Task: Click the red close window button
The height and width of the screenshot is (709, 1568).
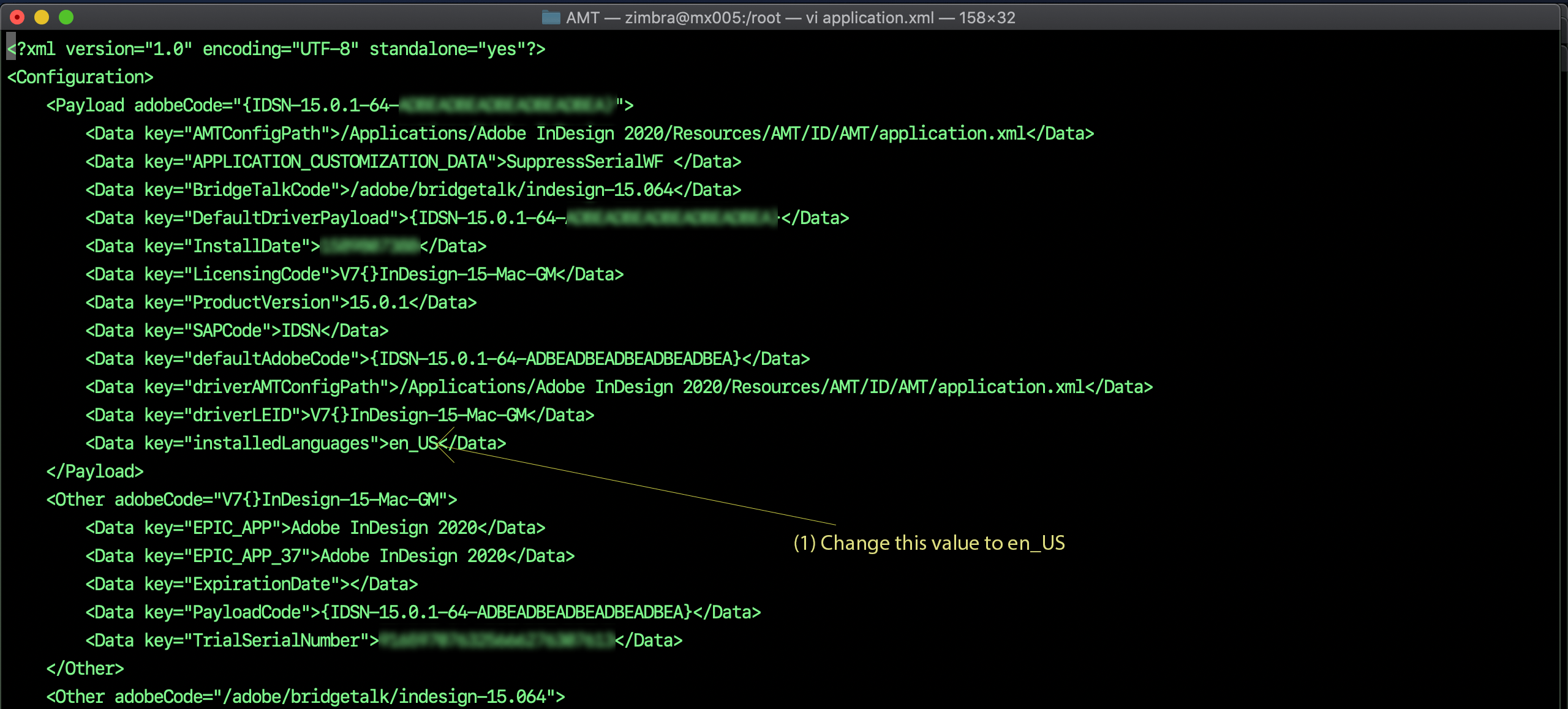Action: pos(18,17)
